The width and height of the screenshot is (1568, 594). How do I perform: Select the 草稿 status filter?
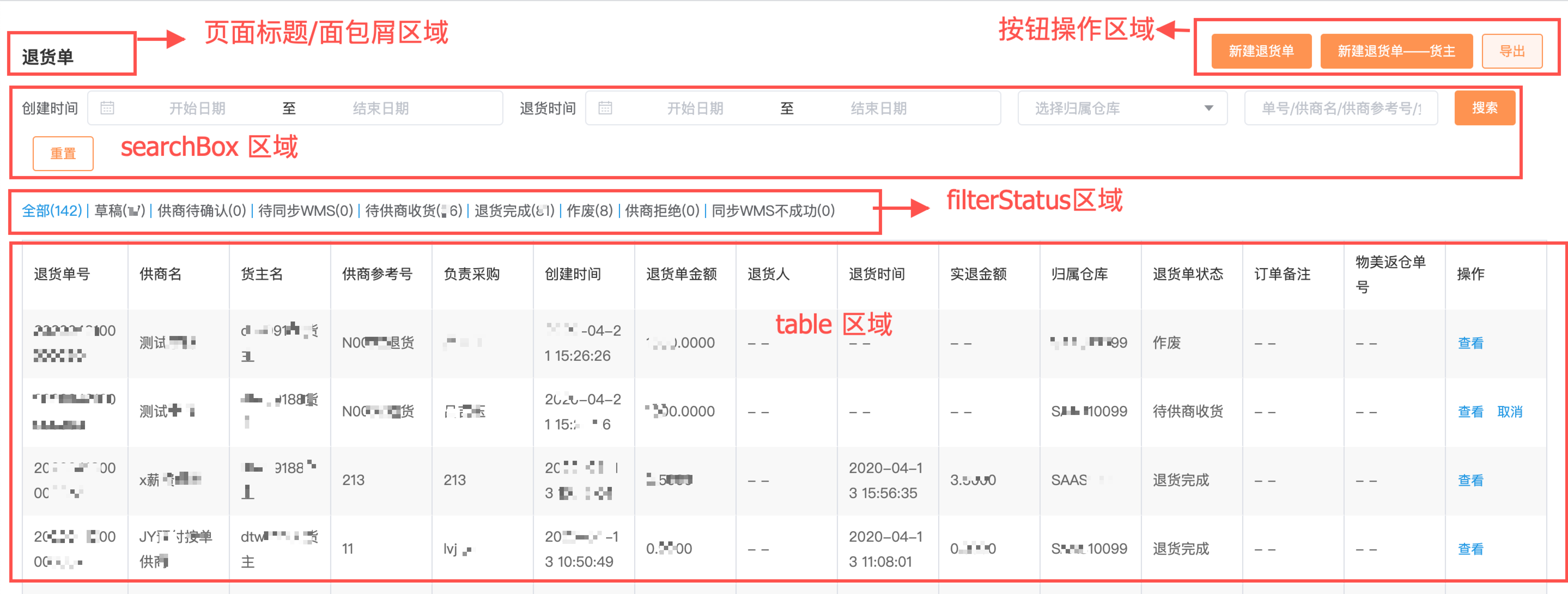click(120, 211)
